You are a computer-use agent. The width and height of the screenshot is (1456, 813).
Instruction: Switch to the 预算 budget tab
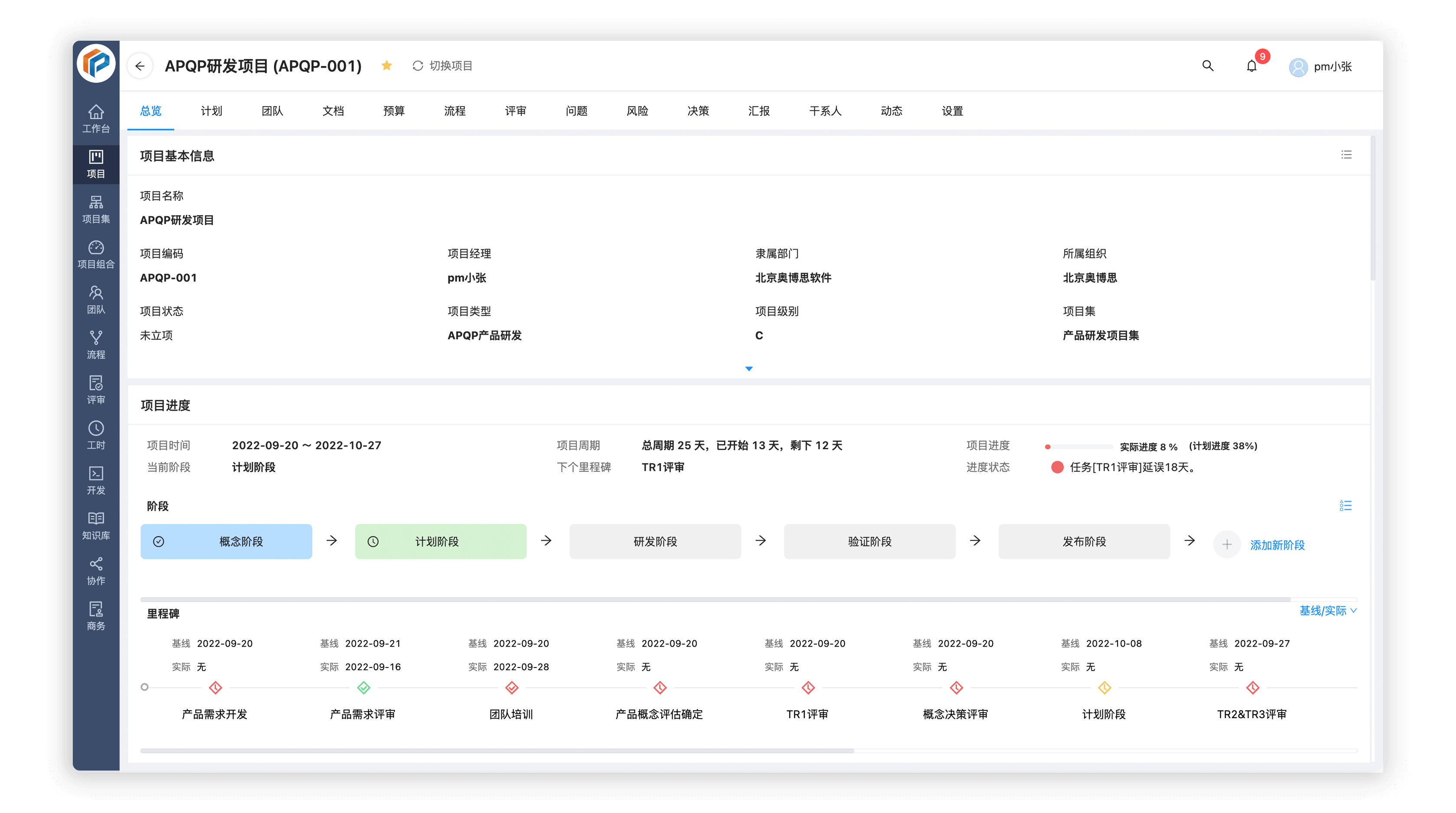pyautogui.click(x=394, y=111)
